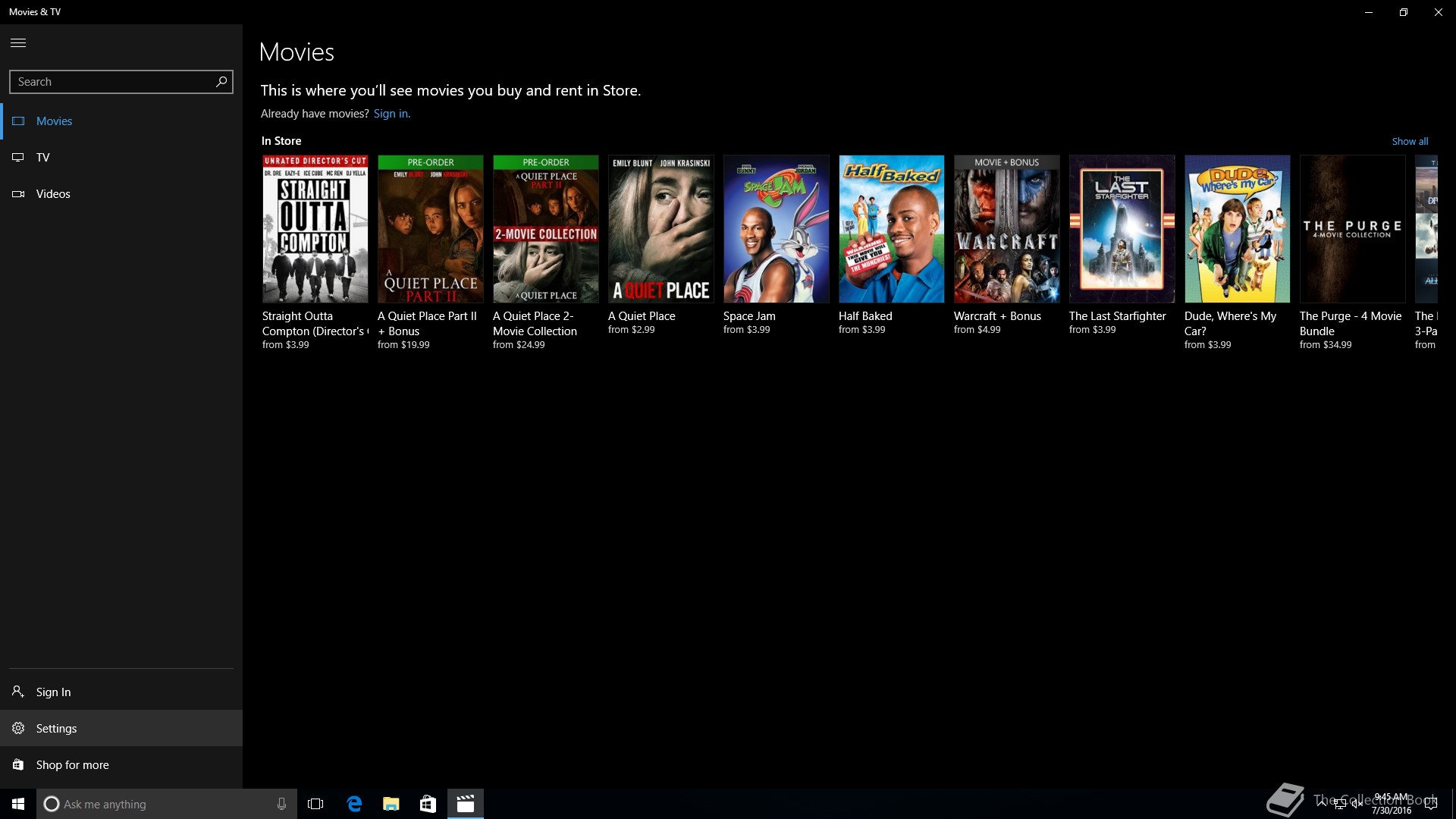
Task: Click Movies & TV taskbar icon
Action: tap(465, 804)
